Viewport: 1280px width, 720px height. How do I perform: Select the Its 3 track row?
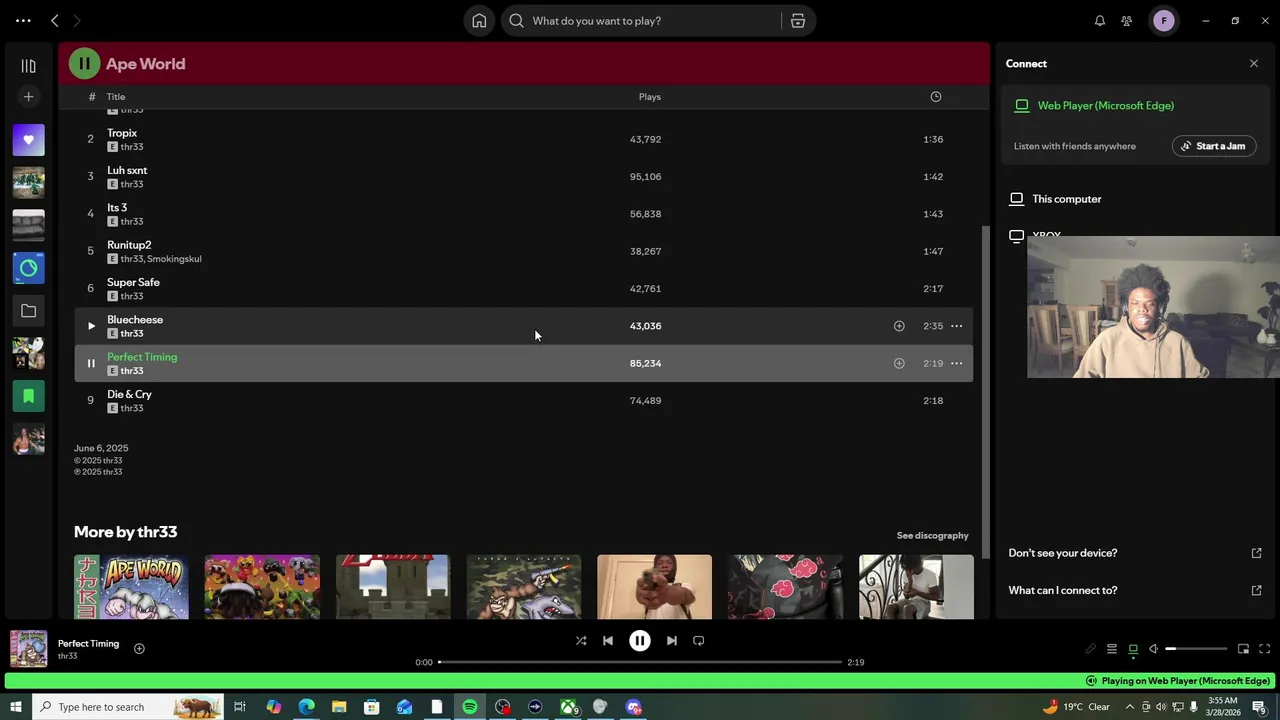click(x=523, y=214)
